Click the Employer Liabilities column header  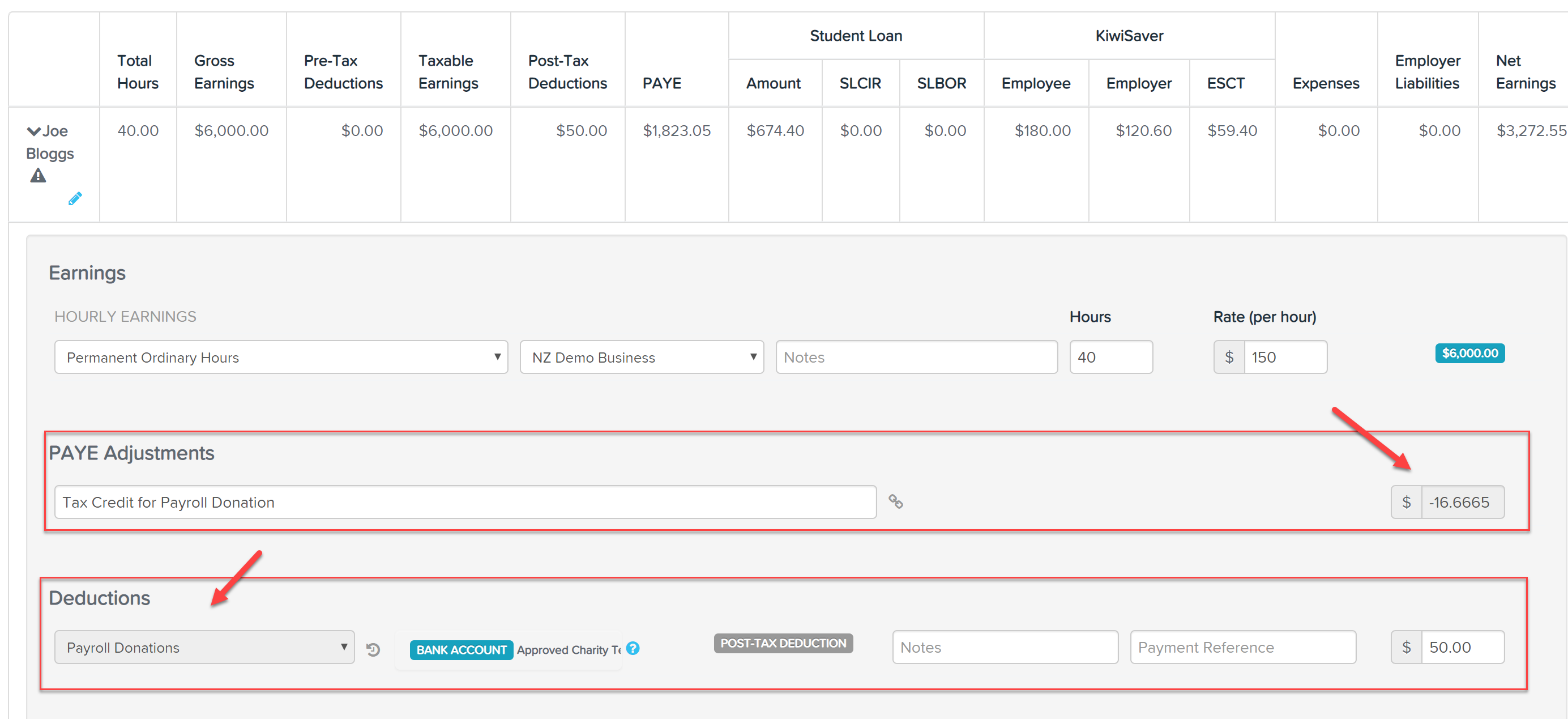pos(1428,72)
